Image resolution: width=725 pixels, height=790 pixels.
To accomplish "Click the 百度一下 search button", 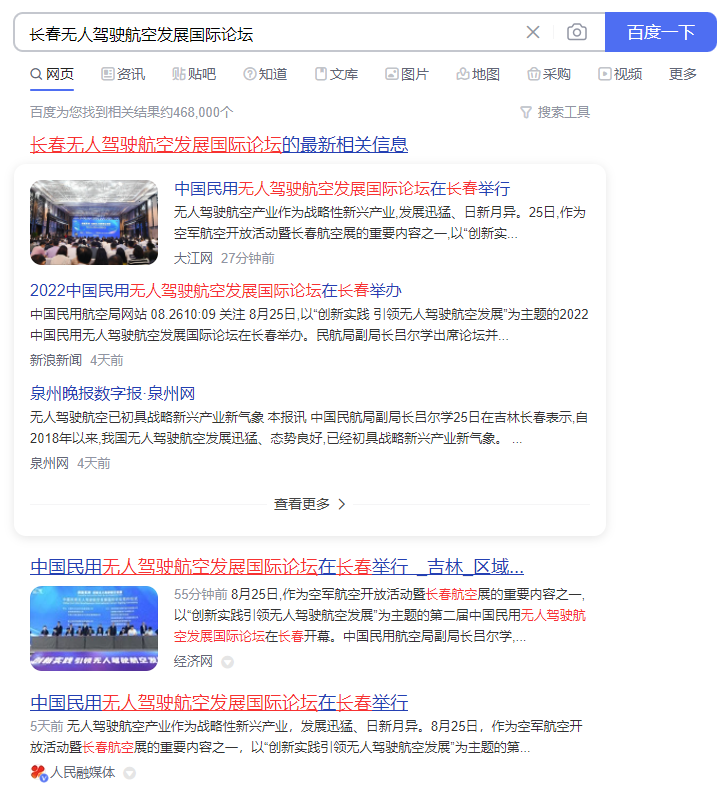I will point(661,32).
